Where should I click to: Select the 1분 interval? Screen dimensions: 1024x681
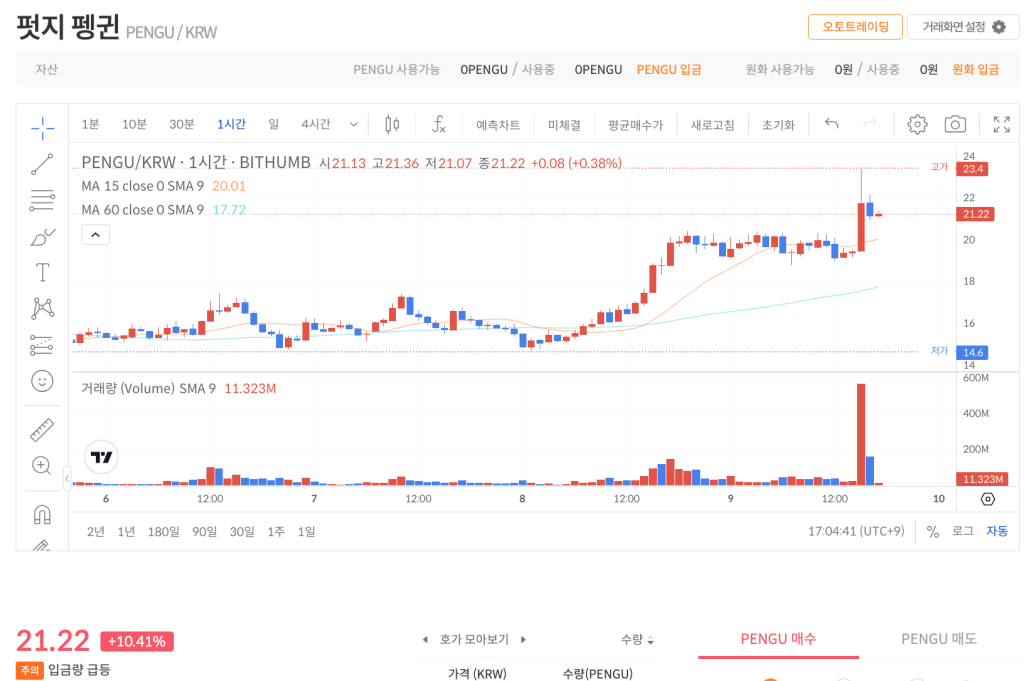tap(90, 124)
